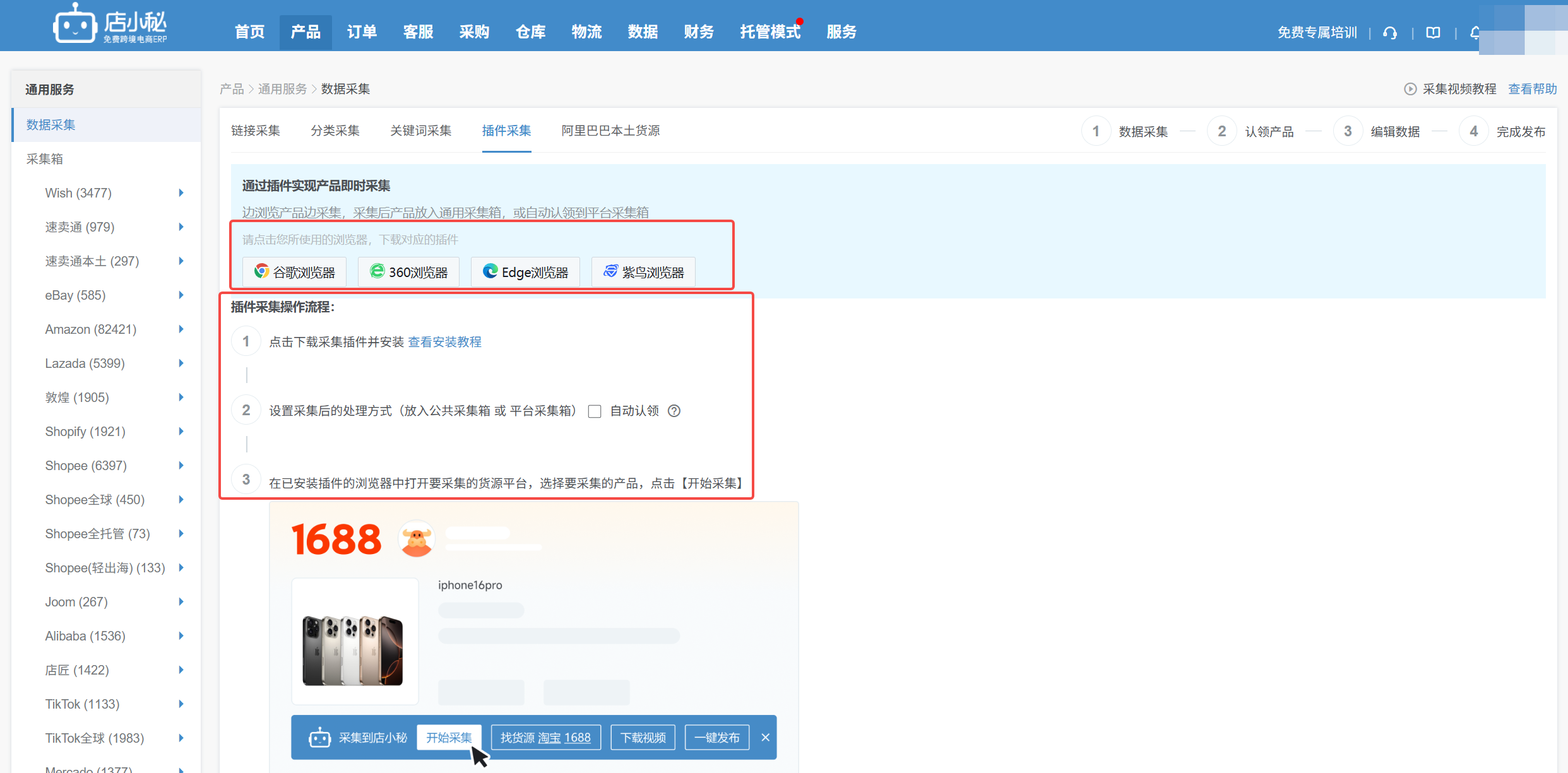Switch to the 分类采集 tab
The image size is (1568, 773).
(335, 131)
